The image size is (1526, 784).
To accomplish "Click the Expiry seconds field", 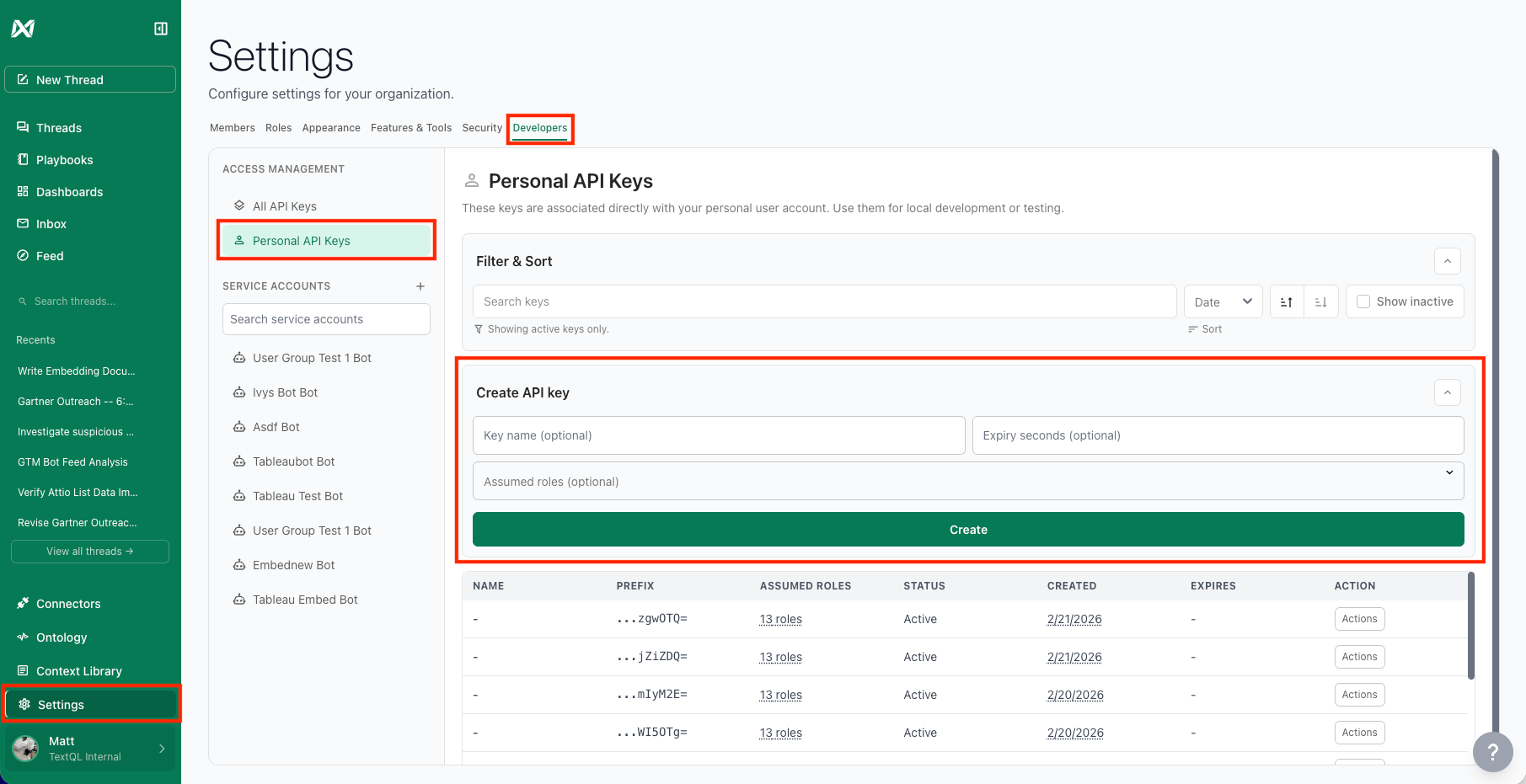I will [x=1218, y=435].
